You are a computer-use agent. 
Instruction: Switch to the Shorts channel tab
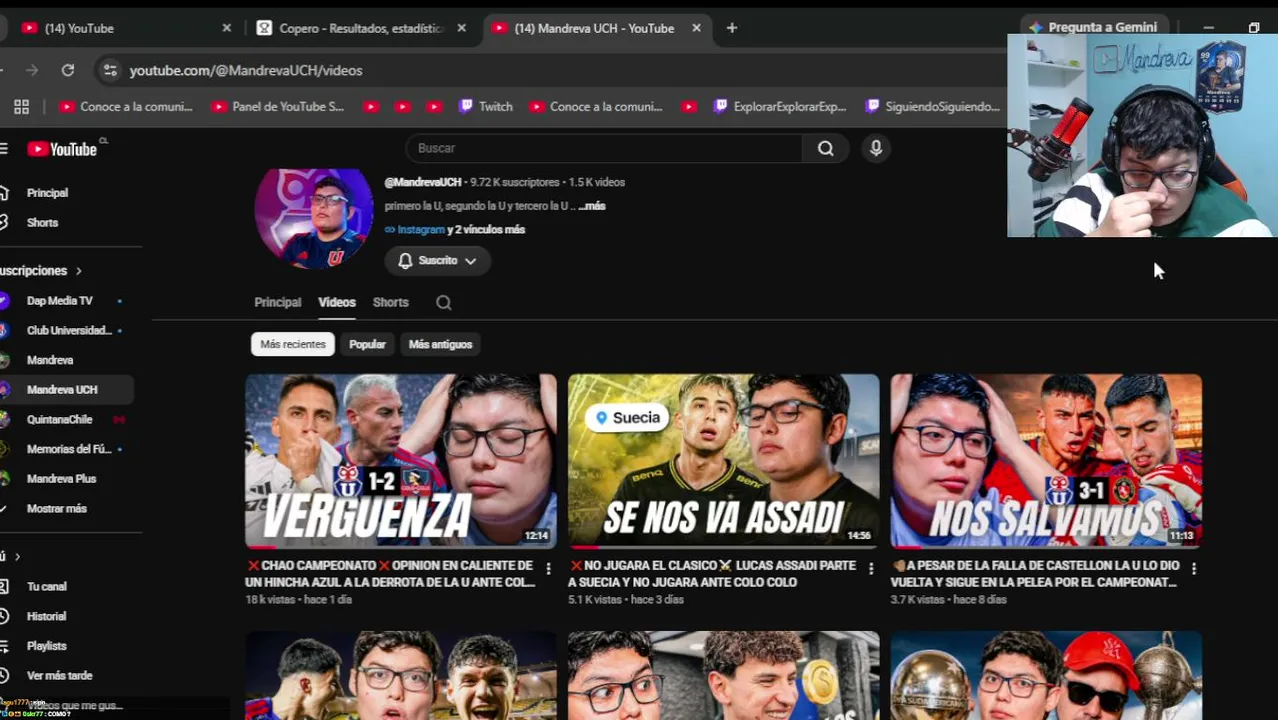[x=391, y=302]
